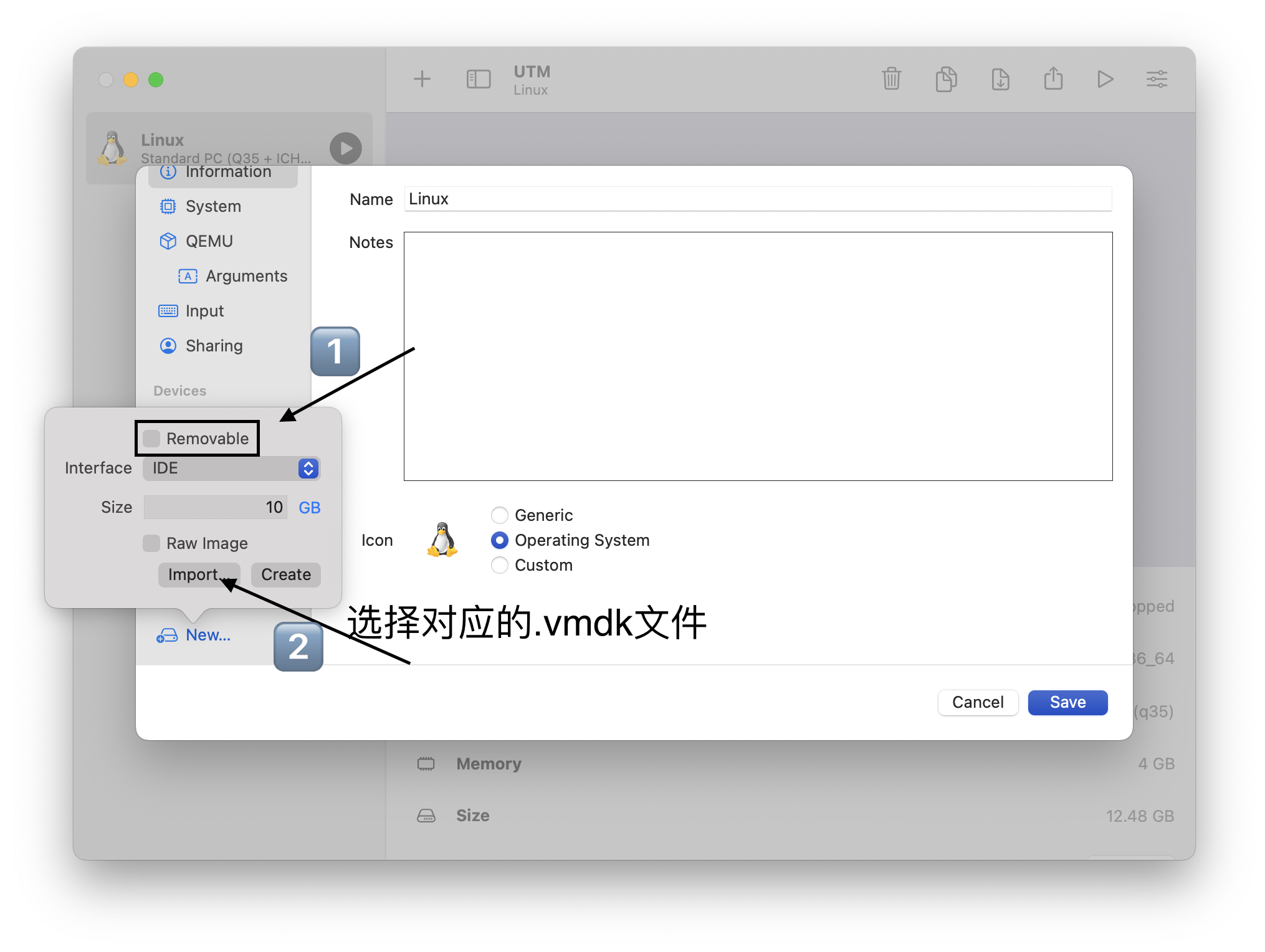This screenshot has height=952, width=1265.
Task: Click the Memory row in the main window
Action: point(795,764)
